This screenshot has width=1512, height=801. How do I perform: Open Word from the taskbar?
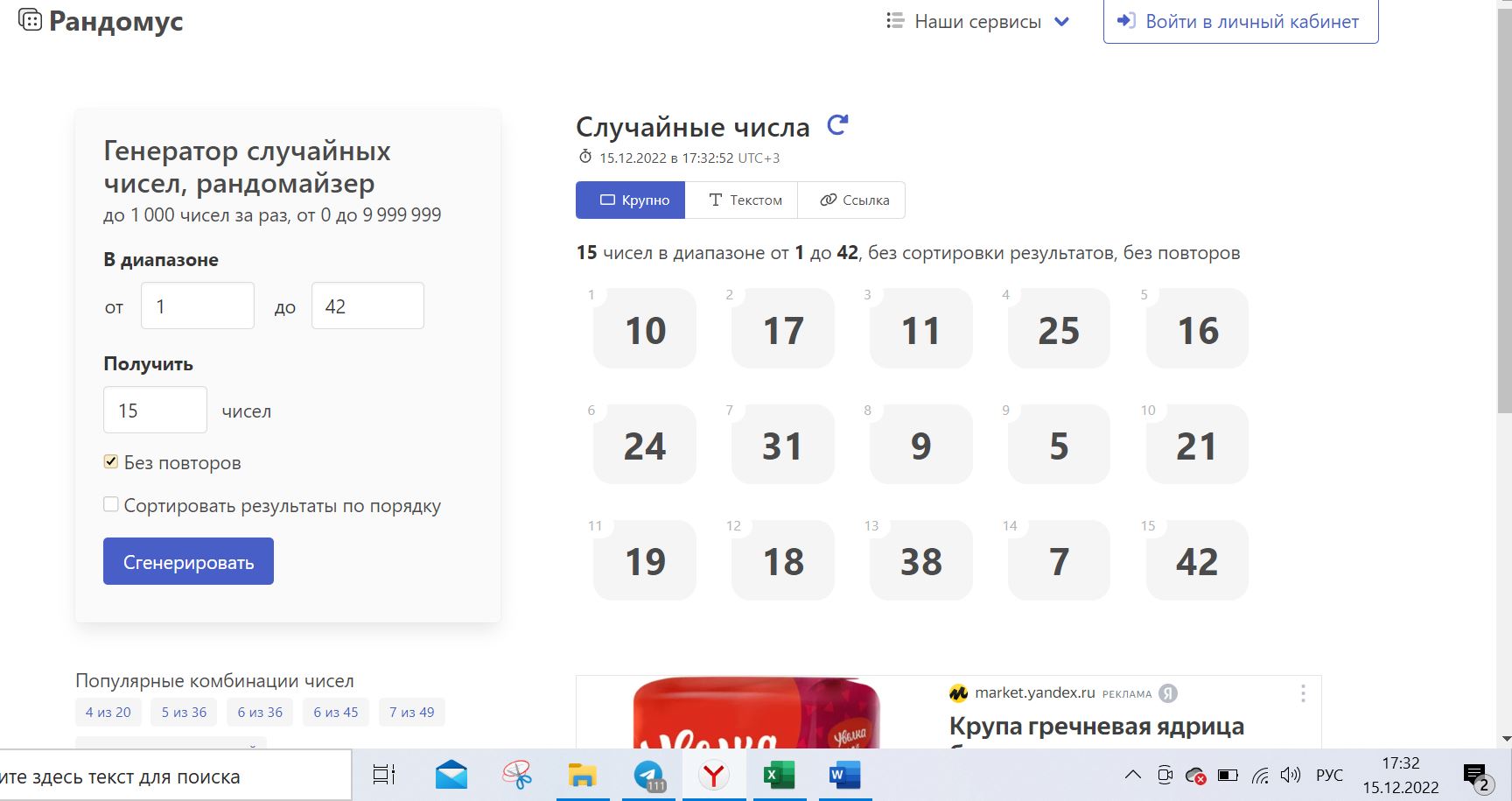tap(844, 776)
